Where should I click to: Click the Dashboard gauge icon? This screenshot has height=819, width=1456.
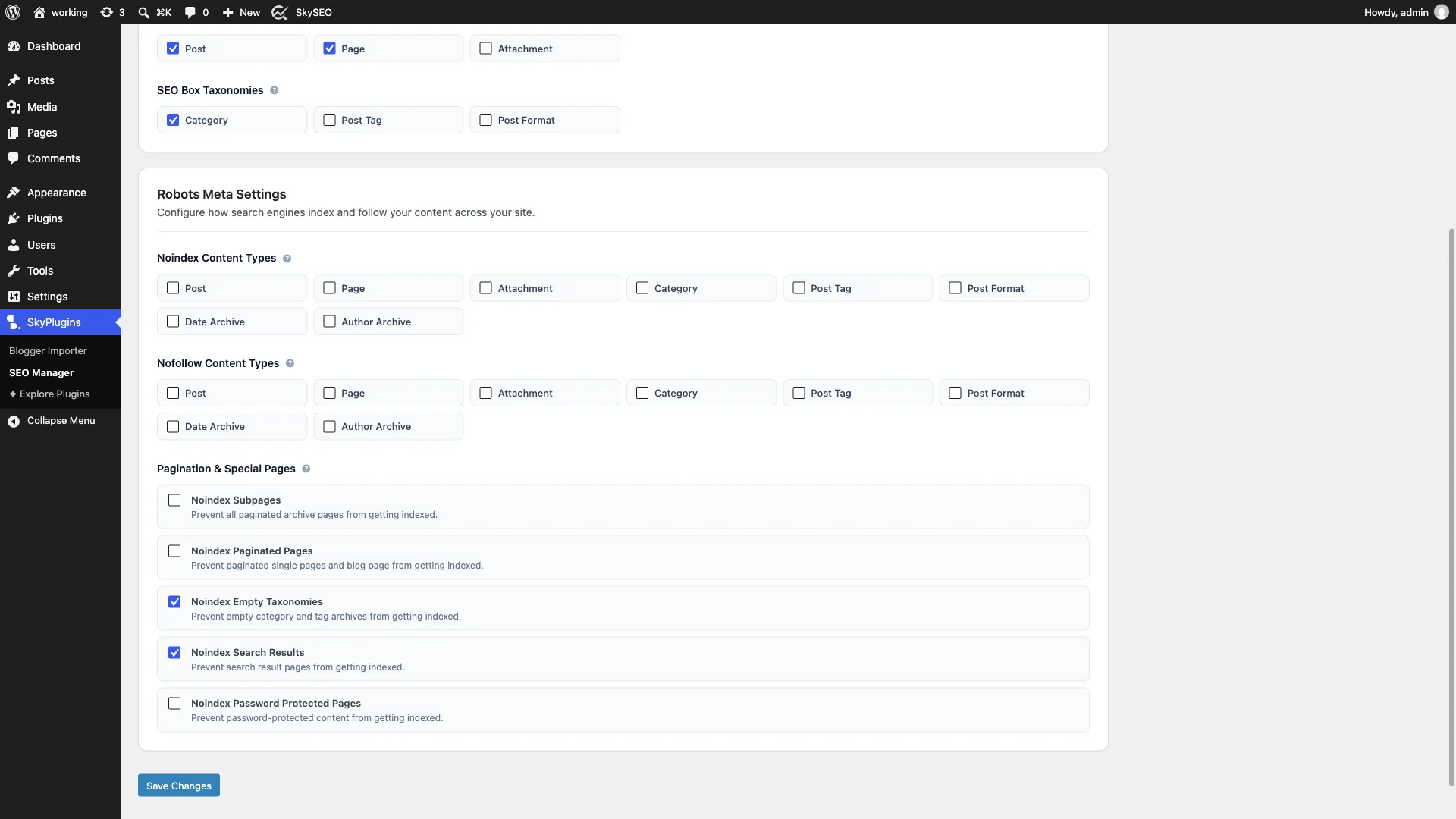pyautogui.click(x=14, y=46)
